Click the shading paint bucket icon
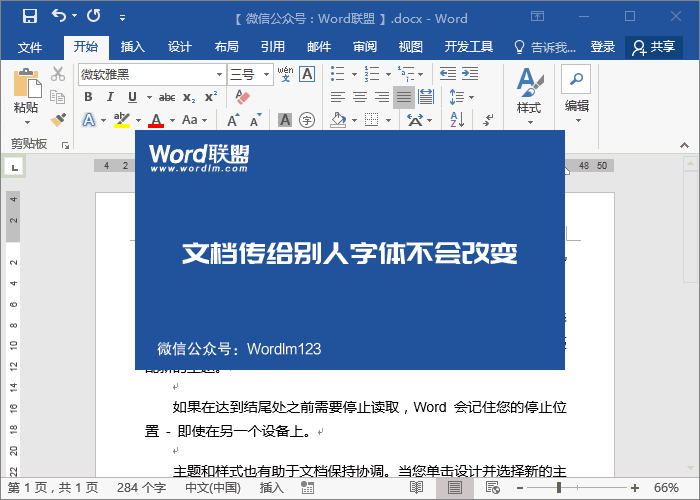Viewport: 700px width, 500px height. pos(338,120)
